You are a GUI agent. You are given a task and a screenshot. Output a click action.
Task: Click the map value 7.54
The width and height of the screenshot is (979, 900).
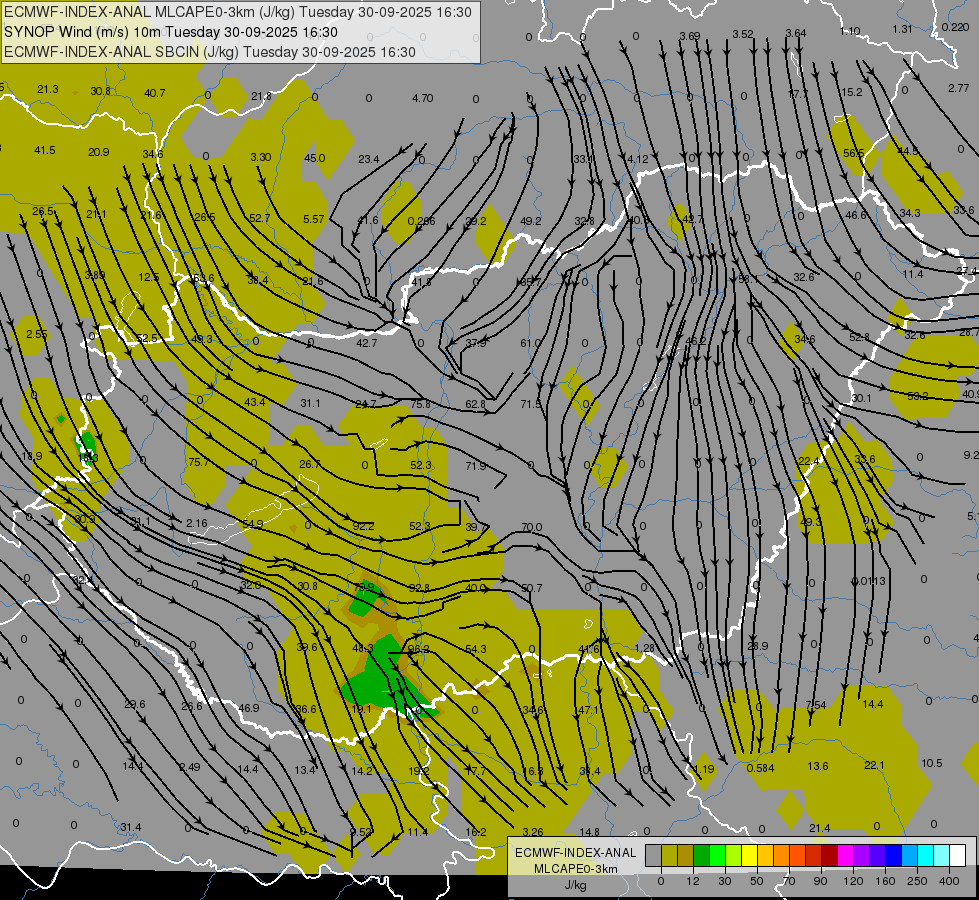click(815, 705)
